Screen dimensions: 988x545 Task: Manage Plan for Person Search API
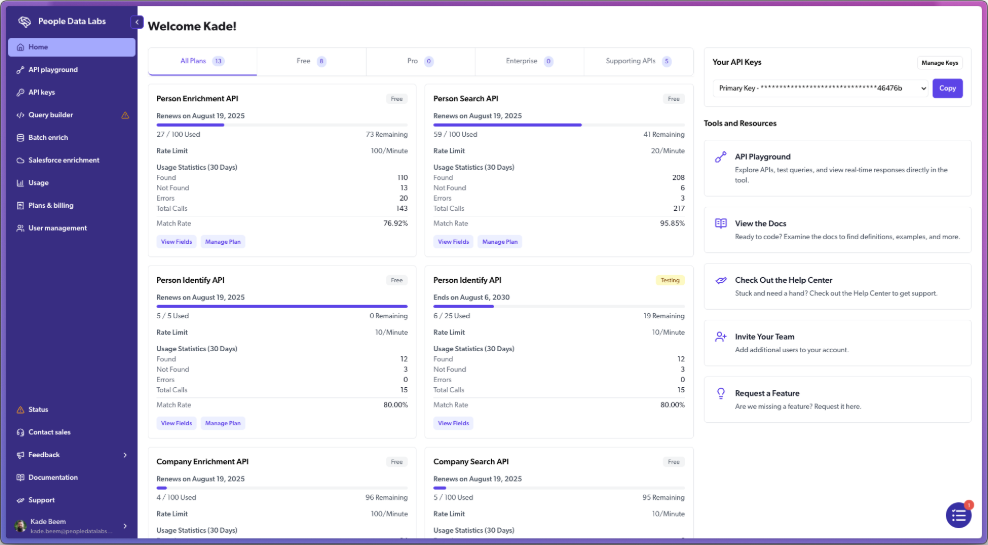[x=500, y=242]
